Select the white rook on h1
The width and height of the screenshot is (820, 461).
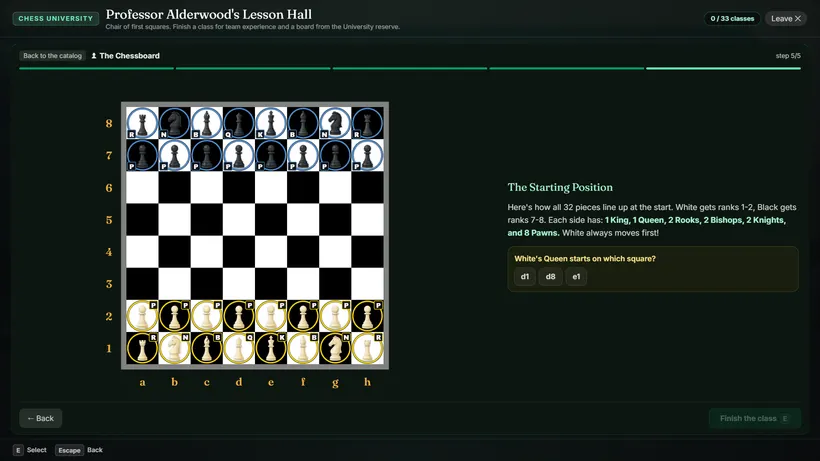point(367,348)
